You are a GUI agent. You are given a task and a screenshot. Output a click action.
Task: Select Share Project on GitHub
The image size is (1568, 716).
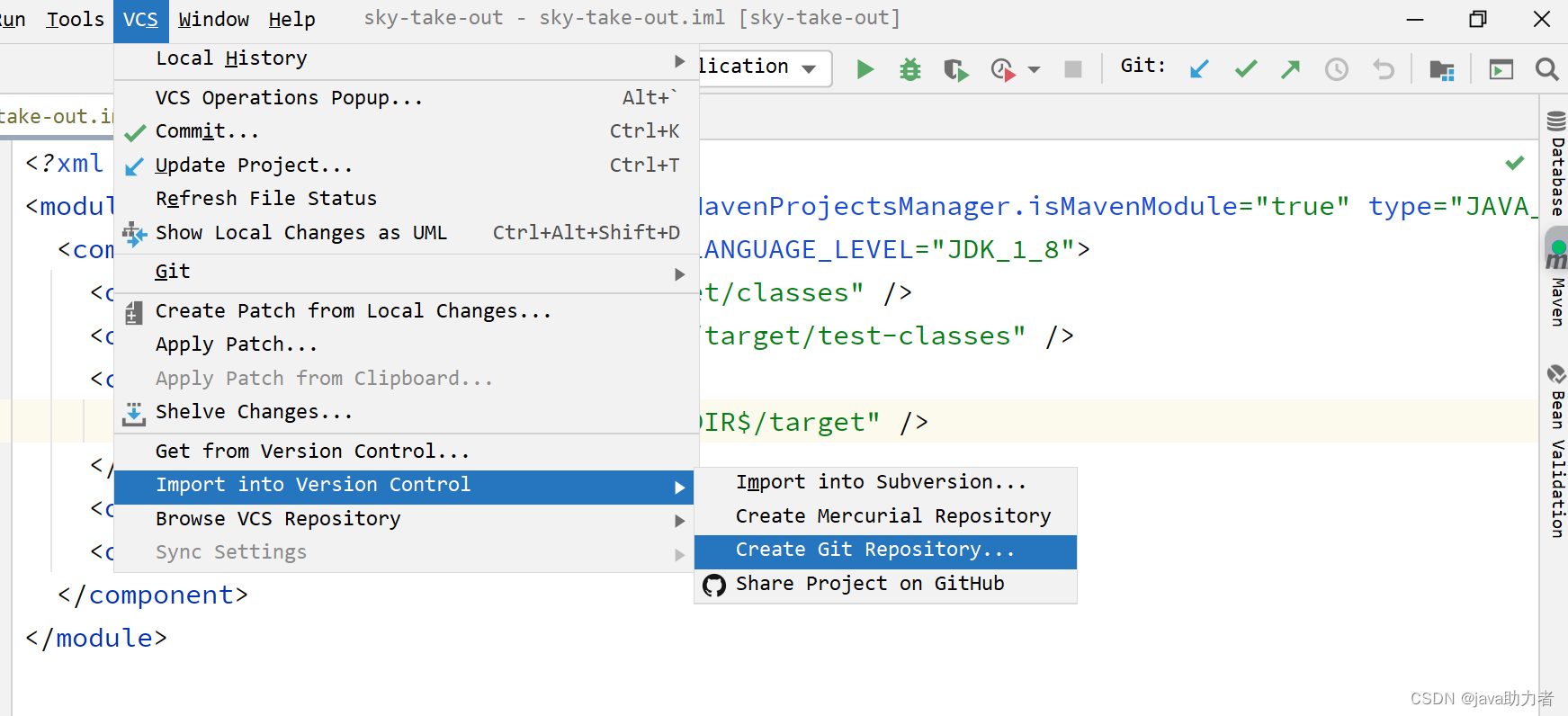tap(885, 585)
